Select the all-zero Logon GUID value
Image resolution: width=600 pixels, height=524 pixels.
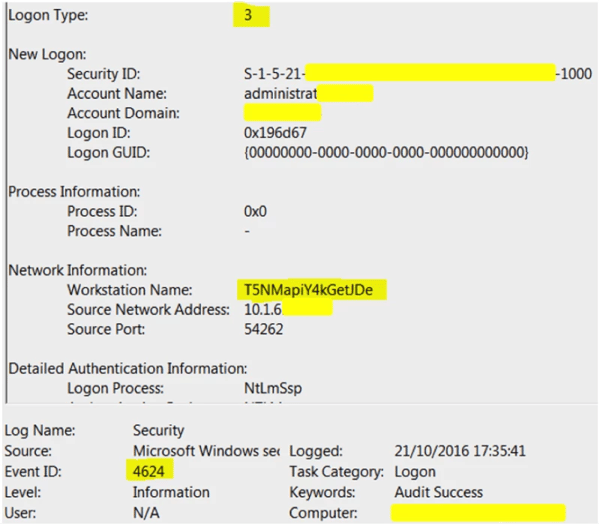pos(386,152)
